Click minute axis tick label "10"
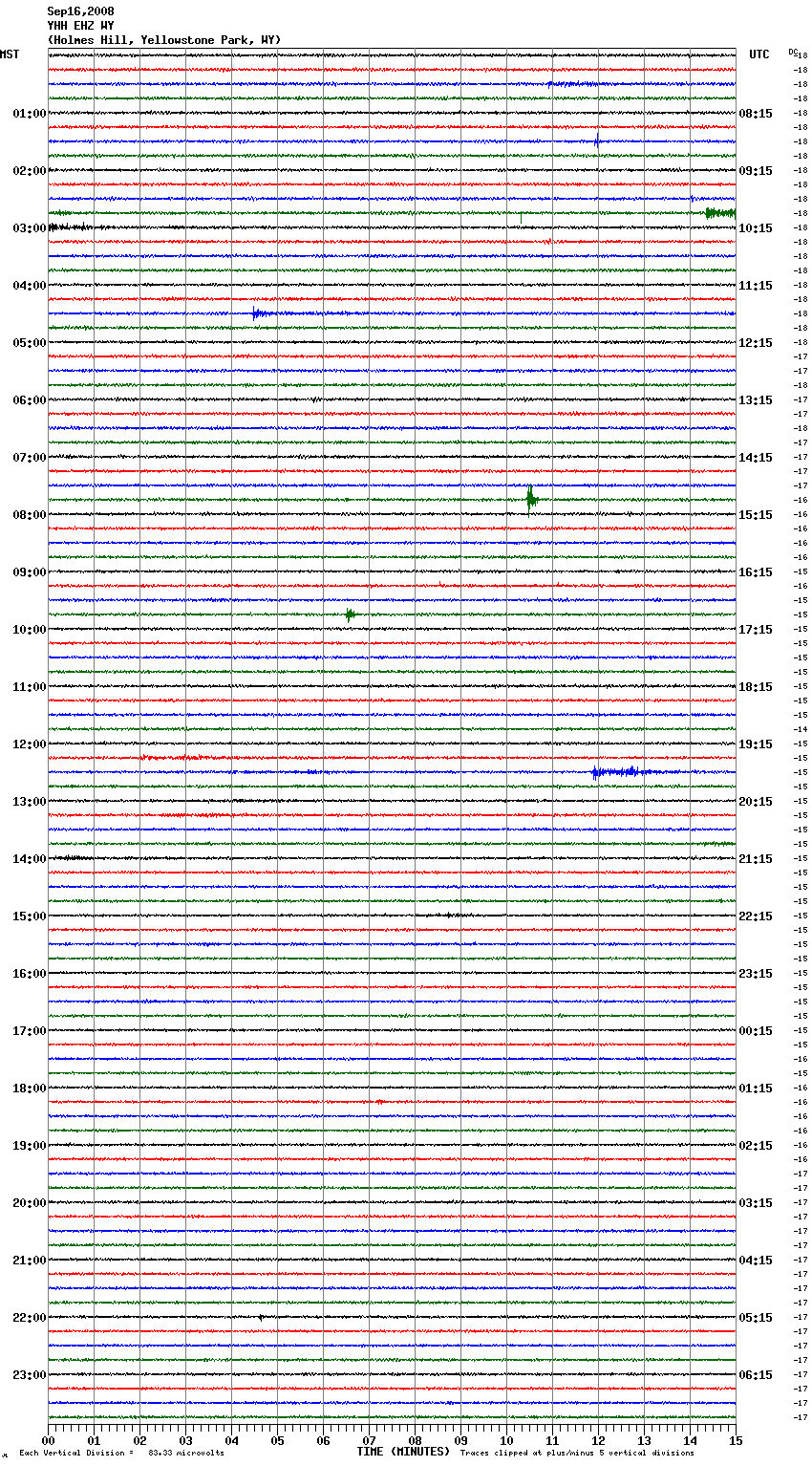This screenshot has height=1466, width=812. [x=507, y=1440]
